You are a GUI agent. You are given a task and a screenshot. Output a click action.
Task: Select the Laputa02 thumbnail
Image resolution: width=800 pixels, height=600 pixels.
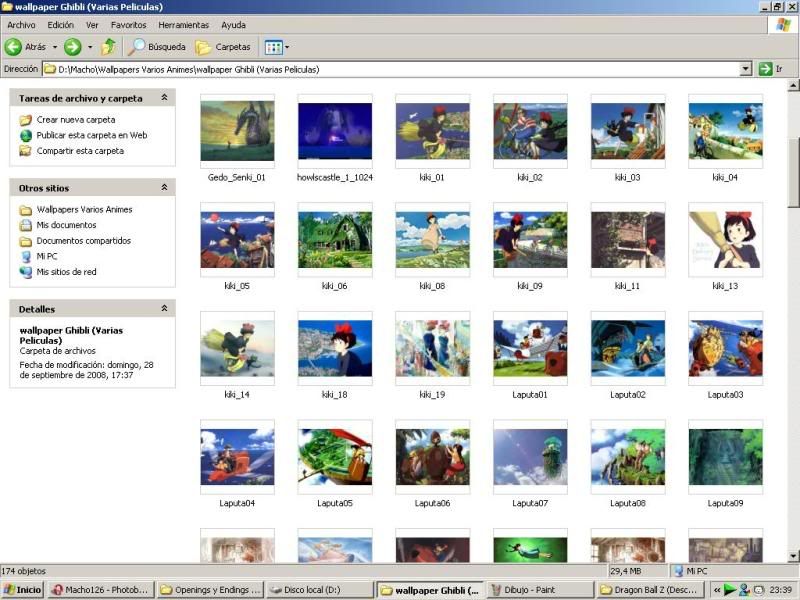628,348
